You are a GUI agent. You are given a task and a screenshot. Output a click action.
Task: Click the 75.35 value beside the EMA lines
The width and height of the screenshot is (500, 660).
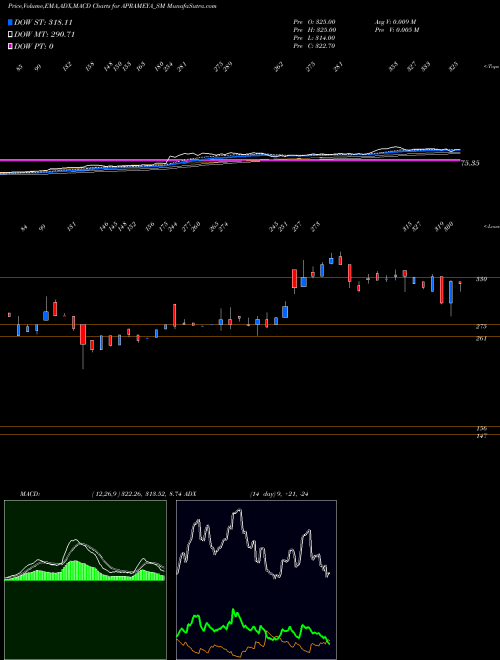click(470, 163)
